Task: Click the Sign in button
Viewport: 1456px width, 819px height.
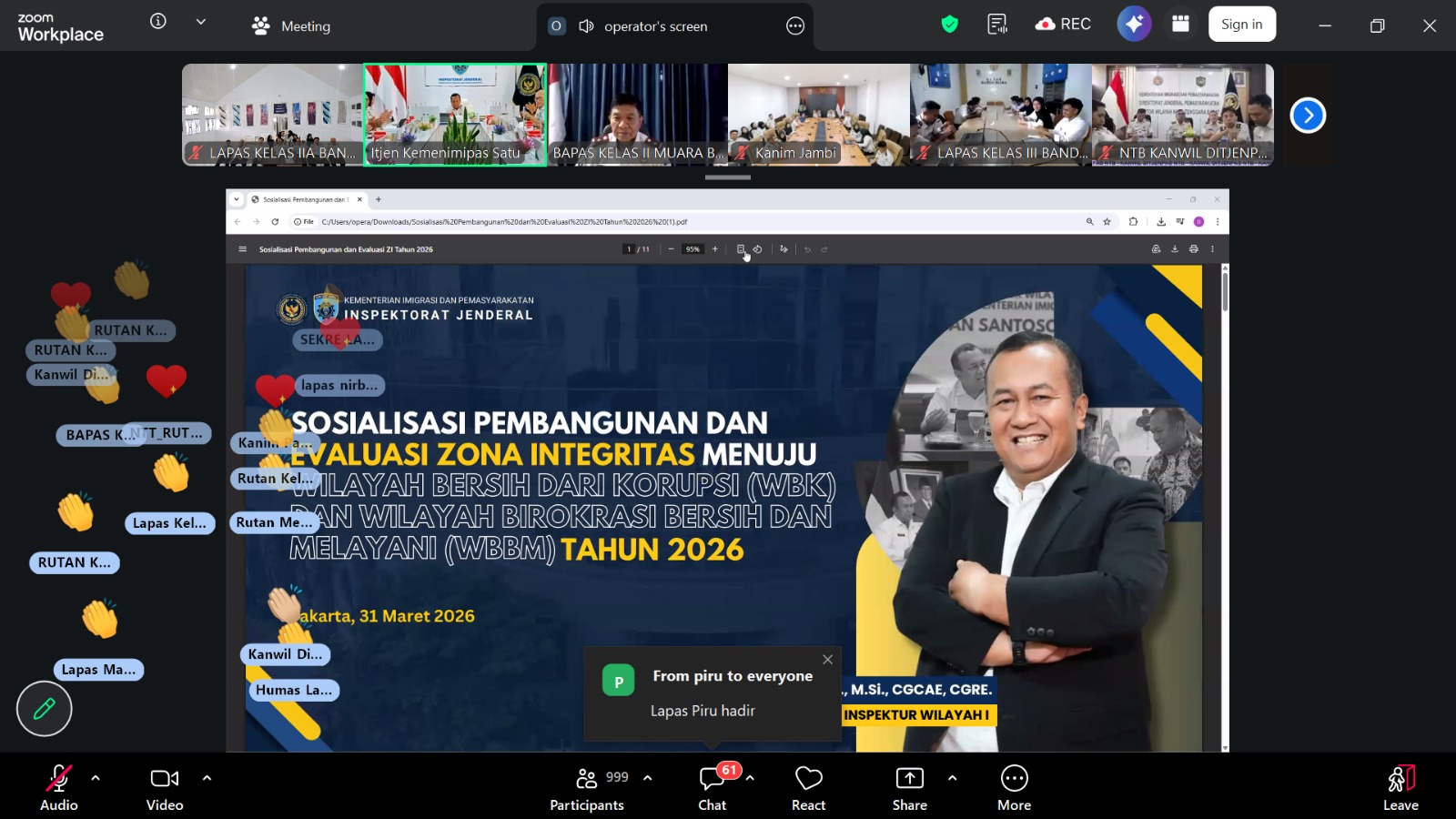Action: tap(1241, 25)
